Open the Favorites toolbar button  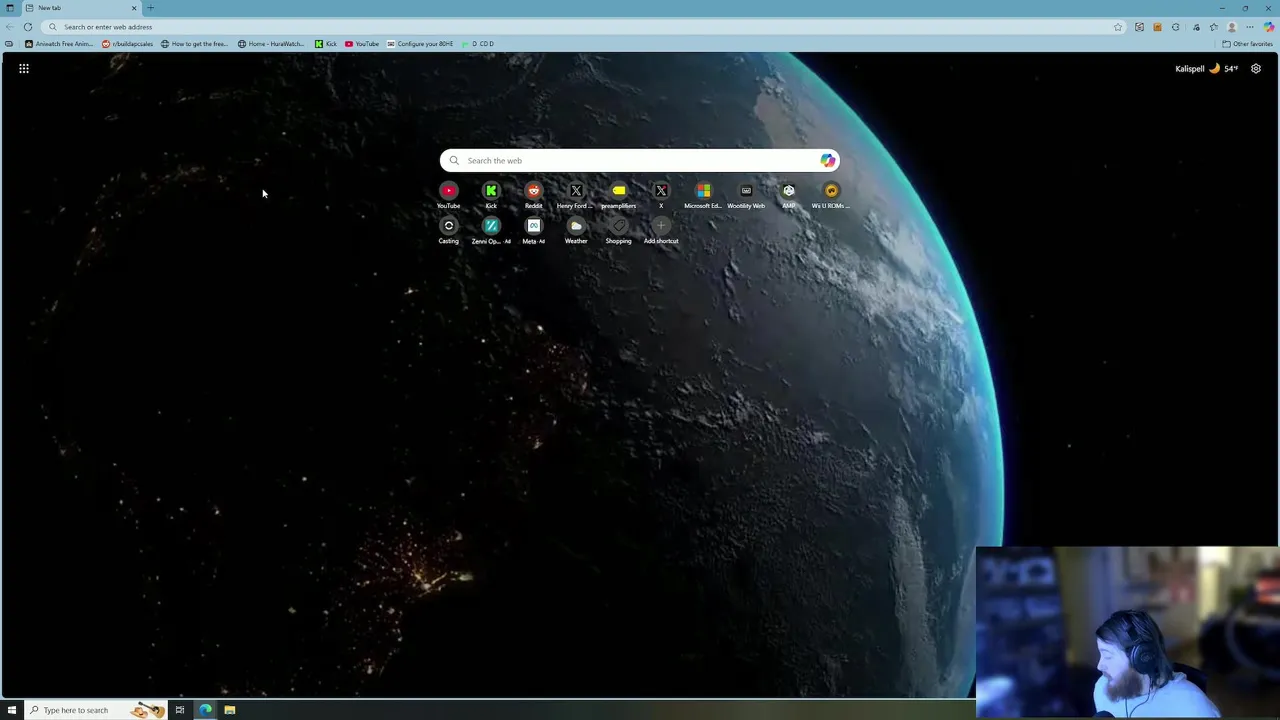[x=1214, y=27]
